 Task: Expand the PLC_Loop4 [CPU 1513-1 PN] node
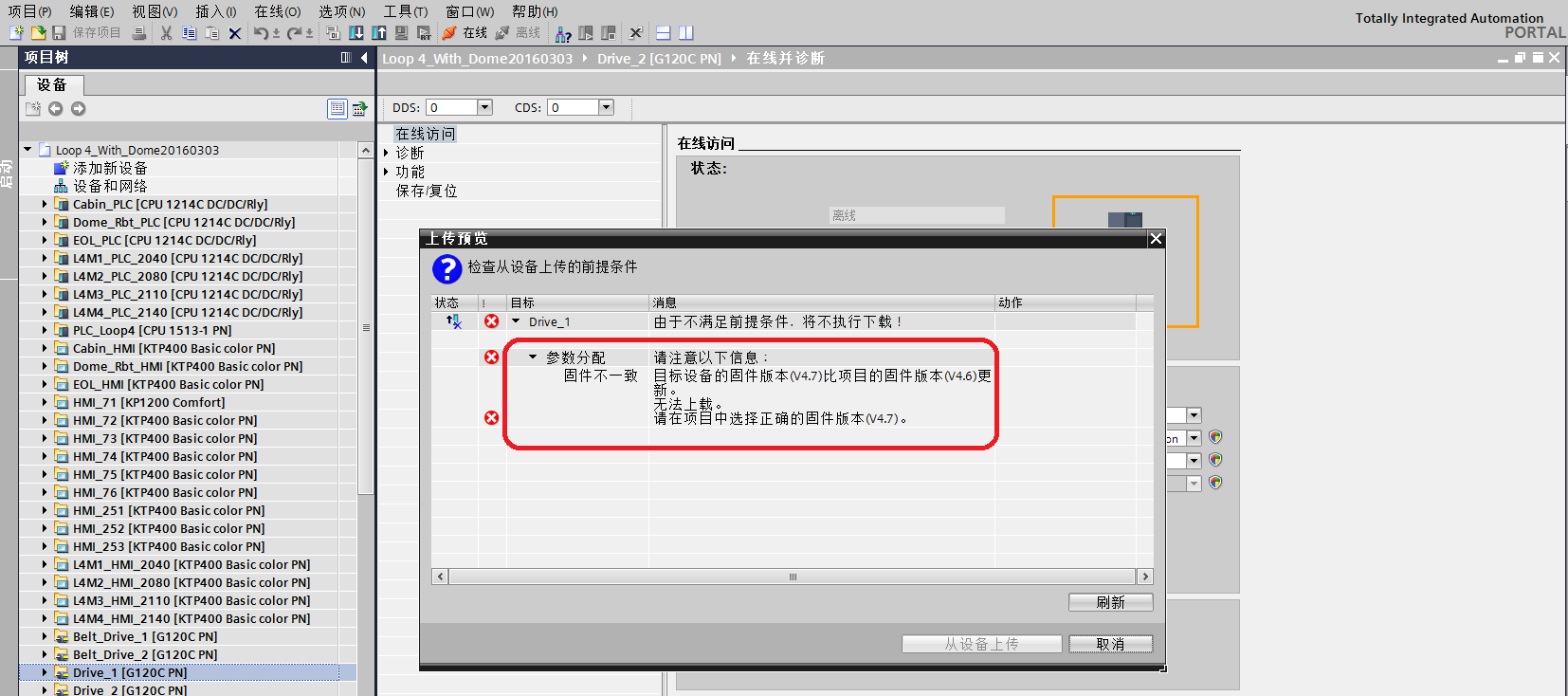45,330
